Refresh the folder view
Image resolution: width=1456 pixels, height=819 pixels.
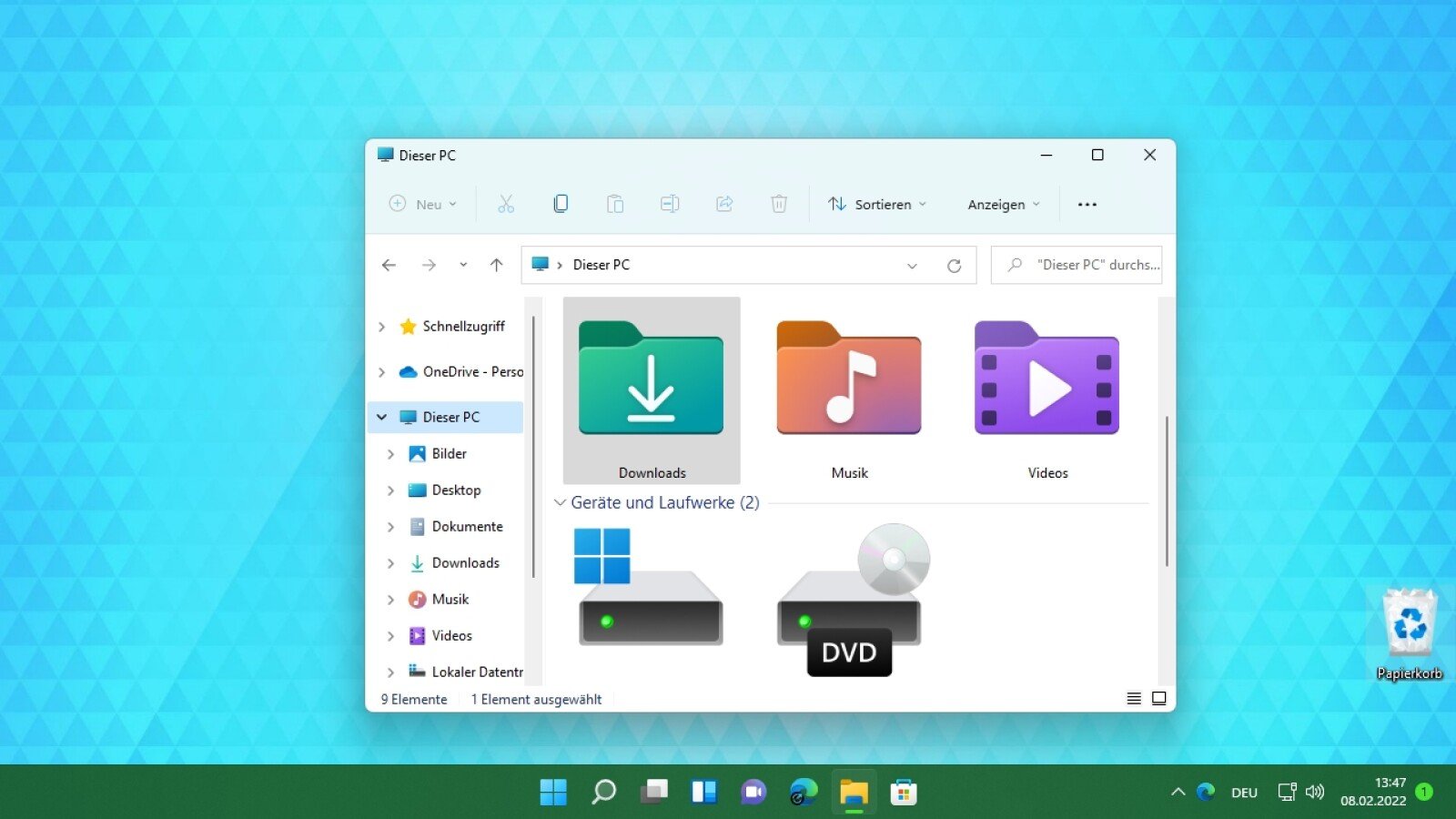(x=955, y=265)
